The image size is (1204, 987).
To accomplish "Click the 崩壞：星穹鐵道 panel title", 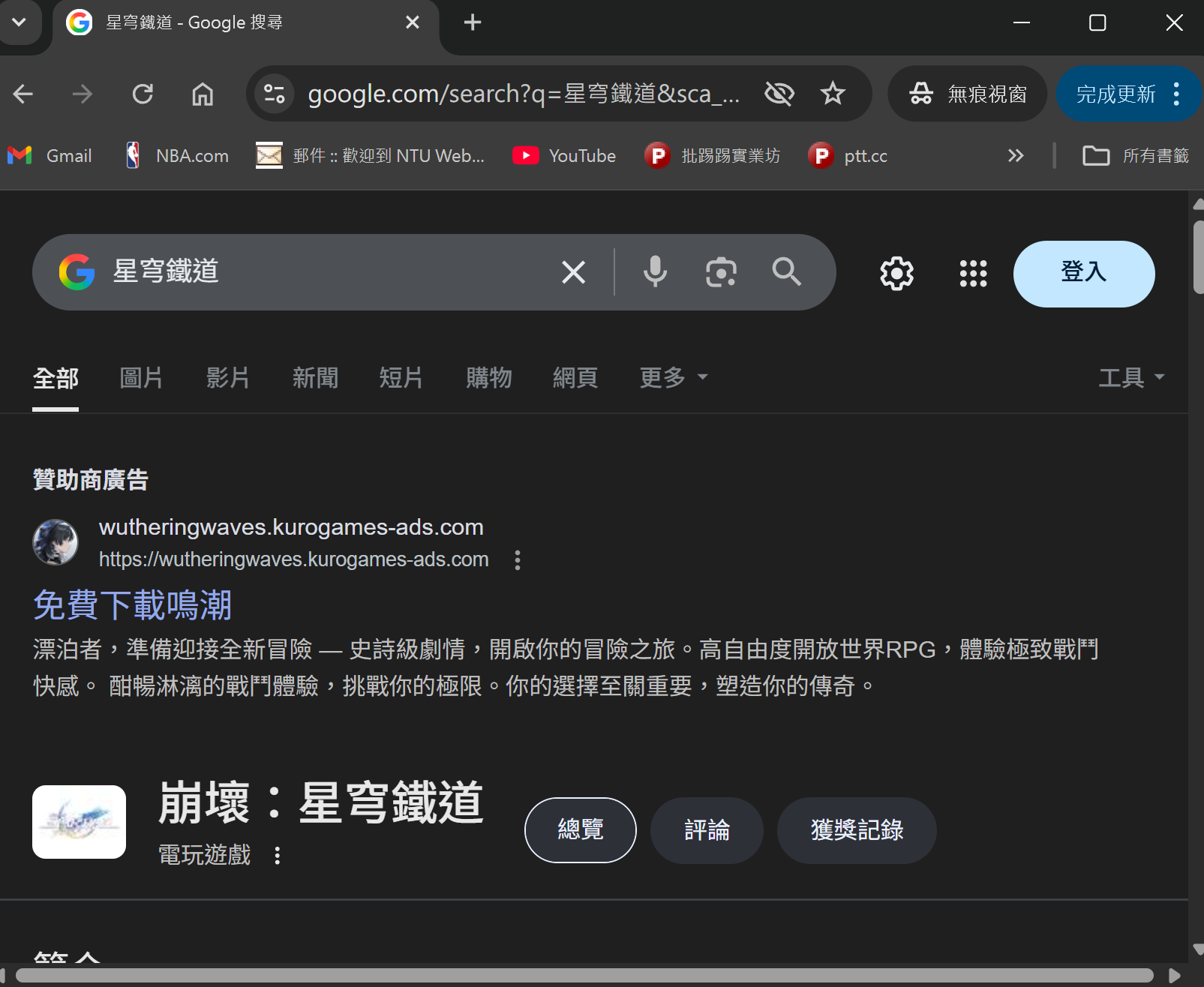I will pyautogui.click(x=321, y=803).
